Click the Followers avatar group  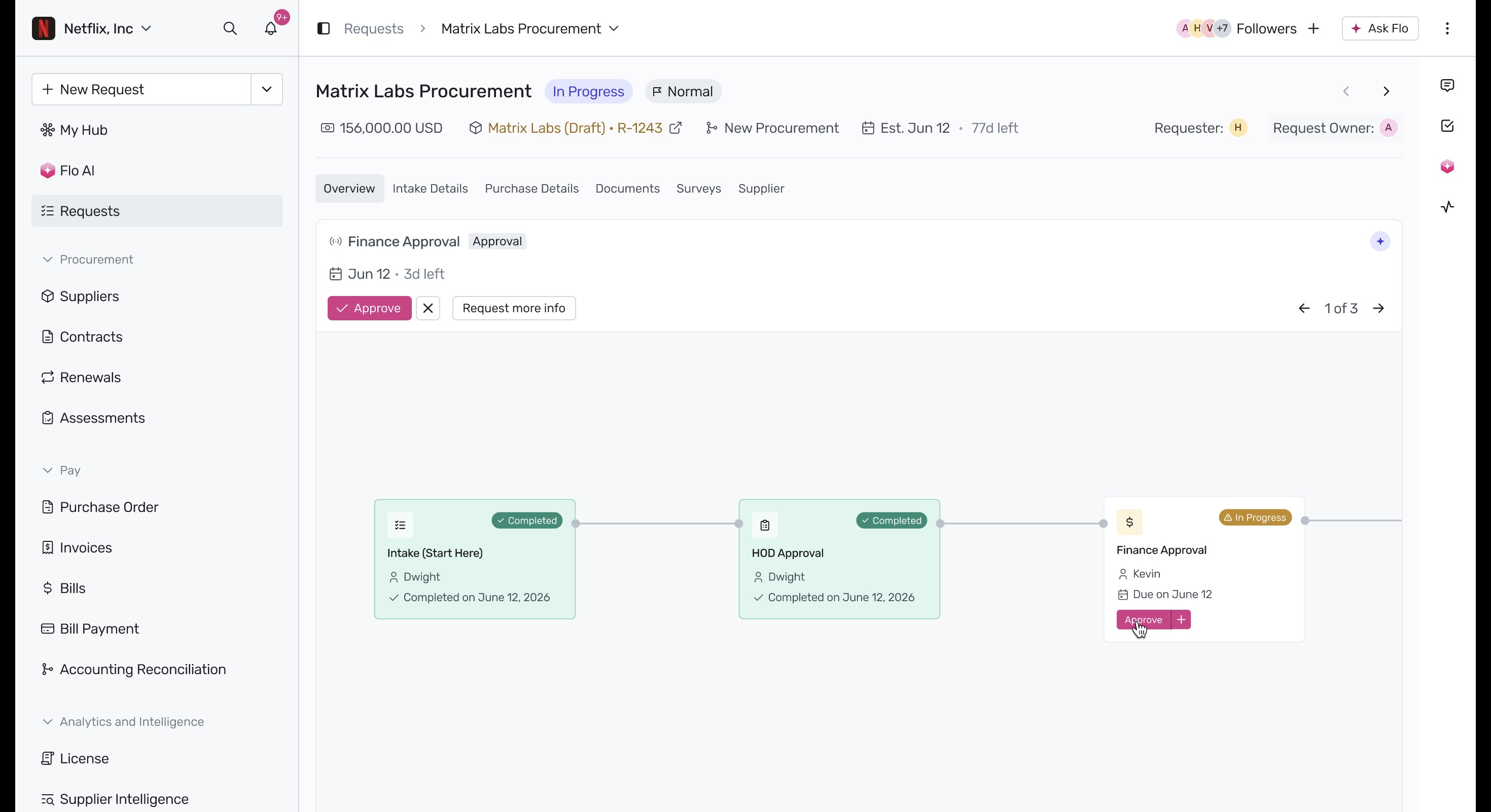(1203, 28)
